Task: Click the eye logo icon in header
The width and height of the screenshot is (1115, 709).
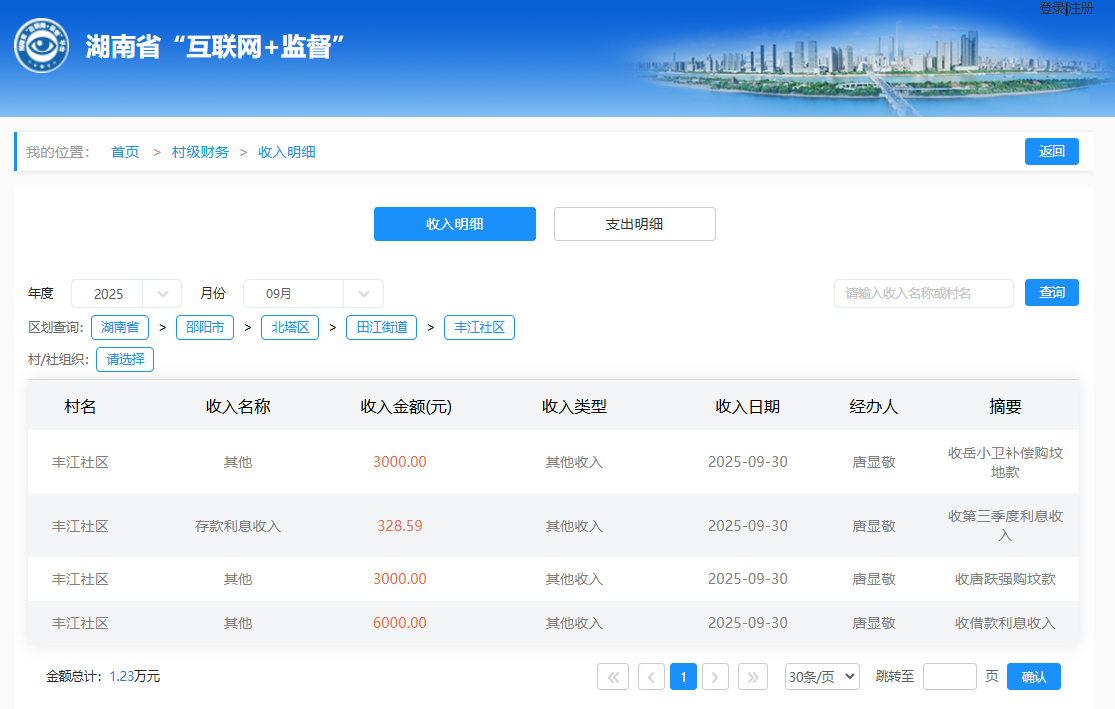Action: [41, 45]
